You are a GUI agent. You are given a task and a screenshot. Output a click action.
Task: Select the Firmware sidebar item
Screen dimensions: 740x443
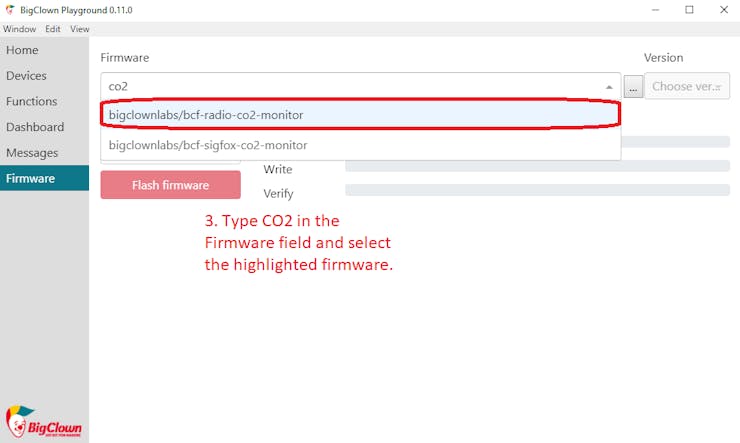coord(44,178)
